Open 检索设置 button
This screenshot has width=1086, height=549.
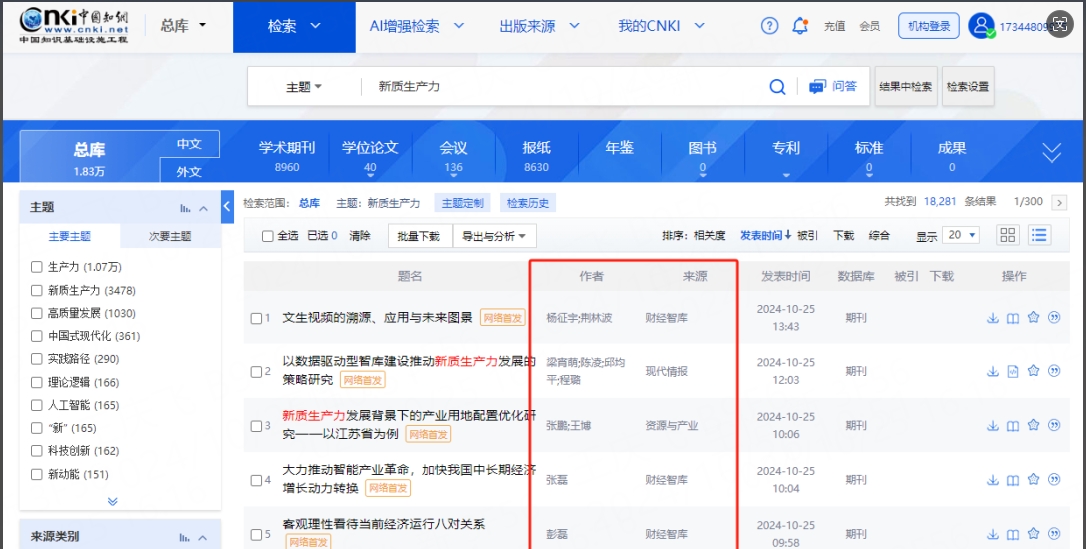968,87
